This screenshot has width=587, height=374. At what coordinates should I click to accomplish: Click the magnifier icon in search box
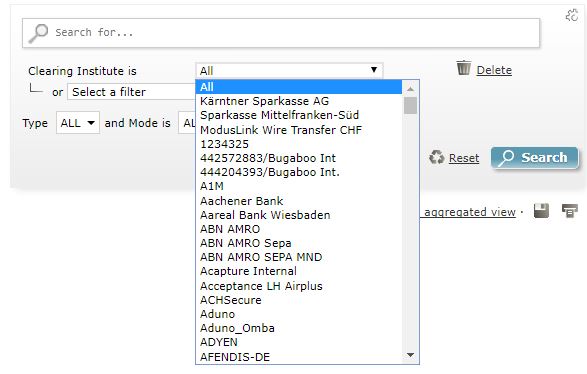click(39, 33)
